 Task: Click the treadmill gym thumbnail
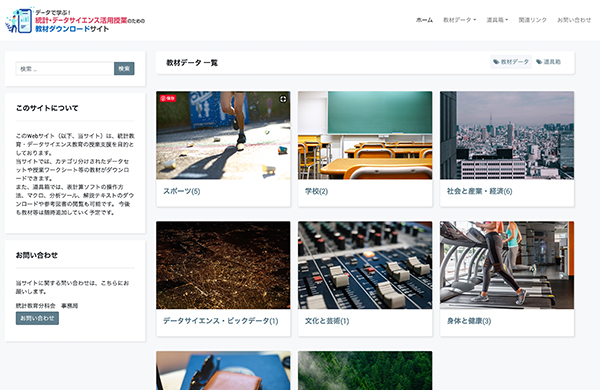pyautogui.click(x=507, y=265)
